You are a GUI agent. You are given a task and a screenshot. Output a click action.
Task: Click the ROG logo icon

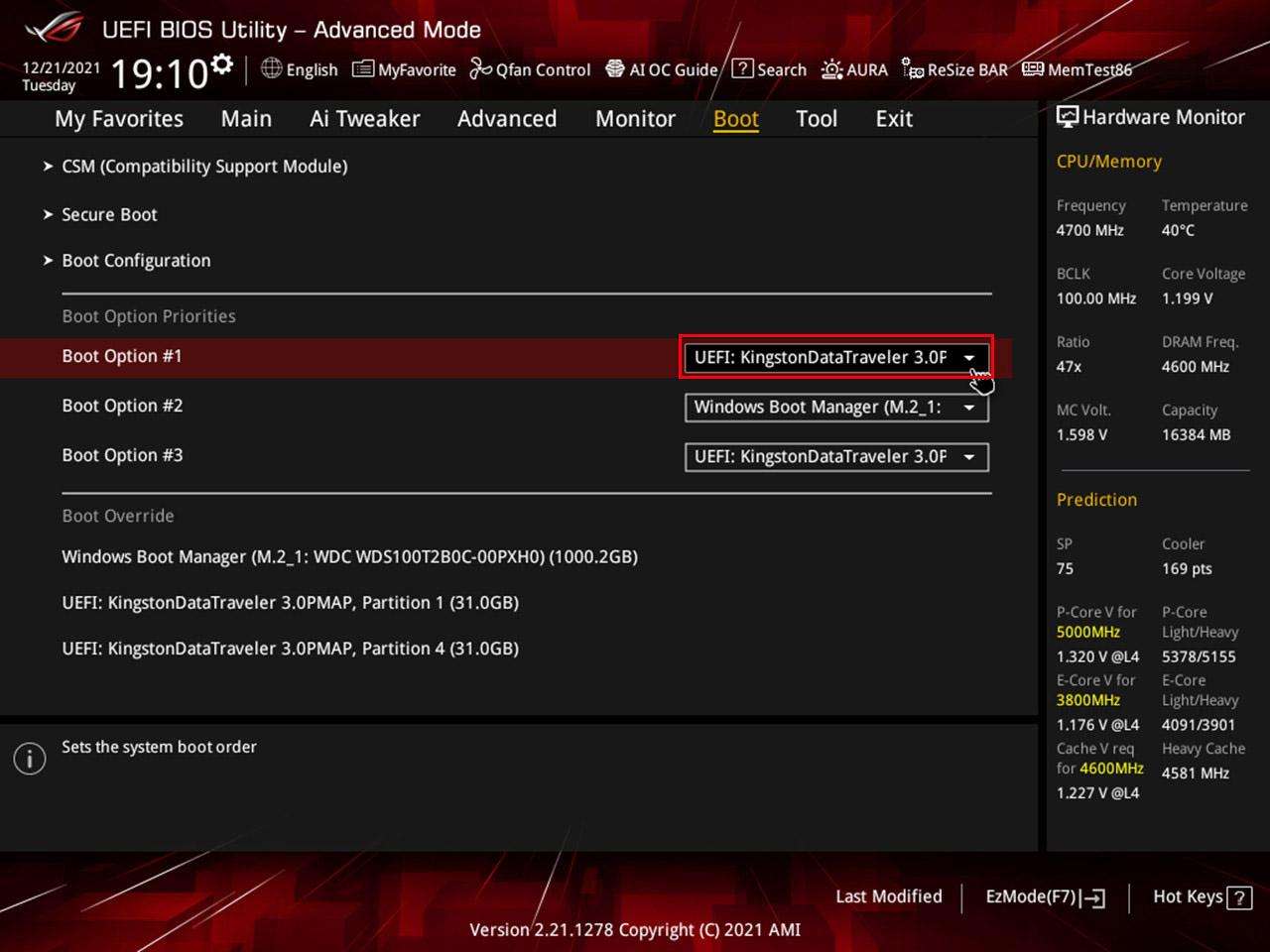pos(55,28)
